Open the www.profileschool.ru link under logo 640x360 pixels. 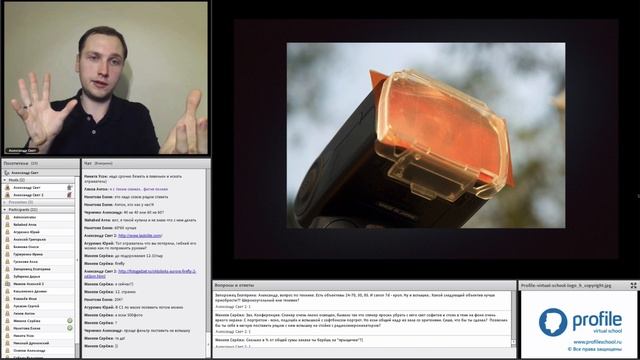[597, 342]
